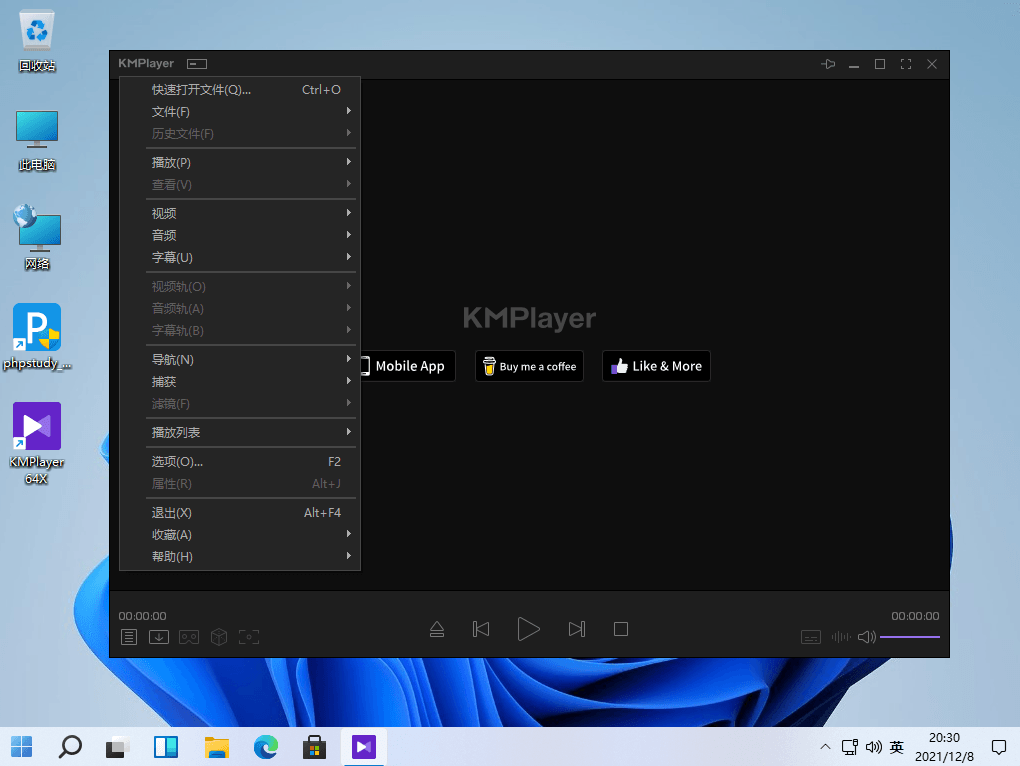Switch to compact mode icon next to KMPlayer title
This screenshot has height=766, width=1020.
[x=197, y=64]
